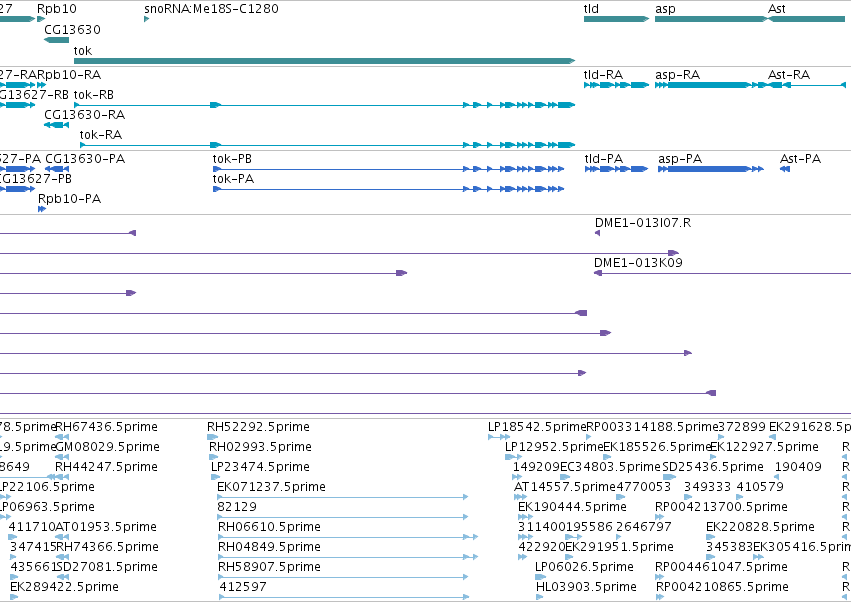The image size is (851, 602).
Task: Select the RH44247.5prime EST label
Action: point(106,467)
